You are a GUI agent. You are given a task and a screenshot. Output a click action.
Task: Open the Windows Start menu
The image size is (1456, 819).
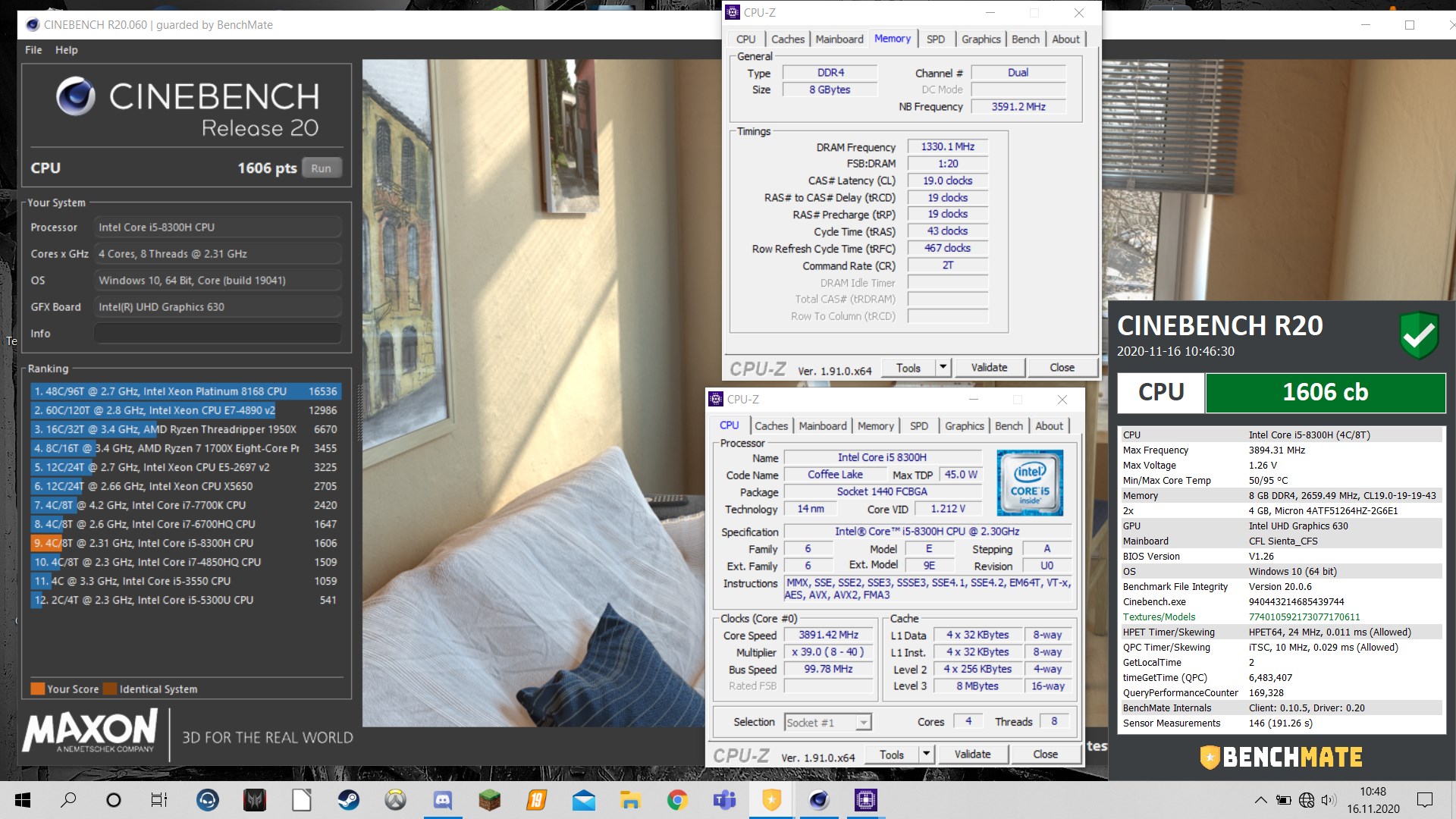click(x=23, y=800)
